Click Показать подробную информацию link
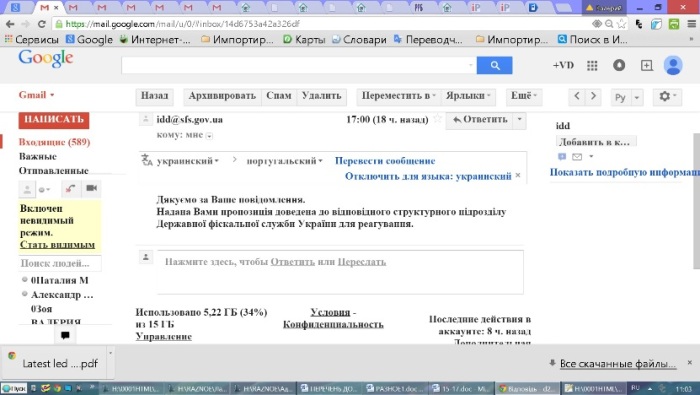 pos(625,172)
